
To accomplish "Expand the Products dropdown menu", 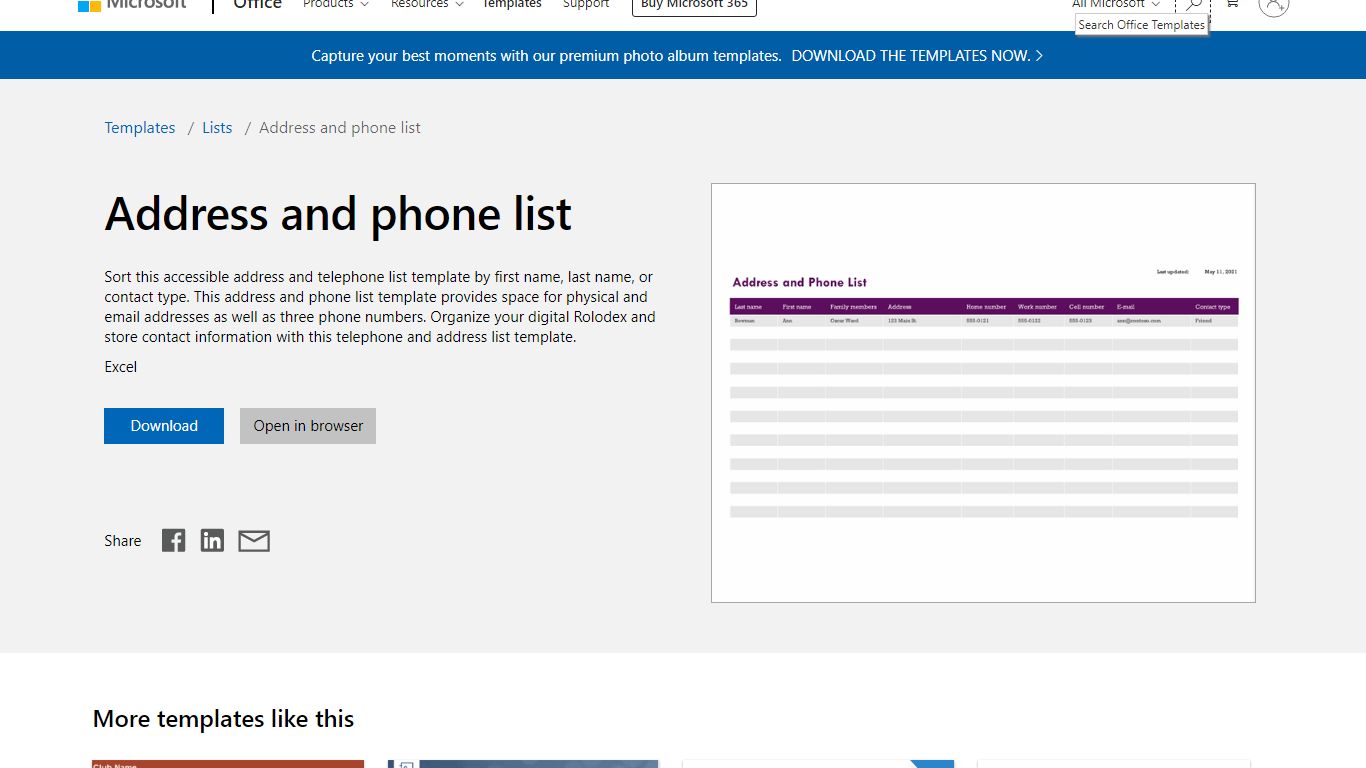I will pos(336,4).
